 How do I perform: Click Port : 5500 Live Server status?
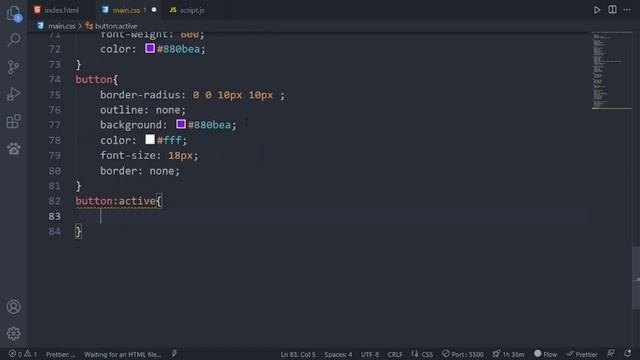(463, 354)
